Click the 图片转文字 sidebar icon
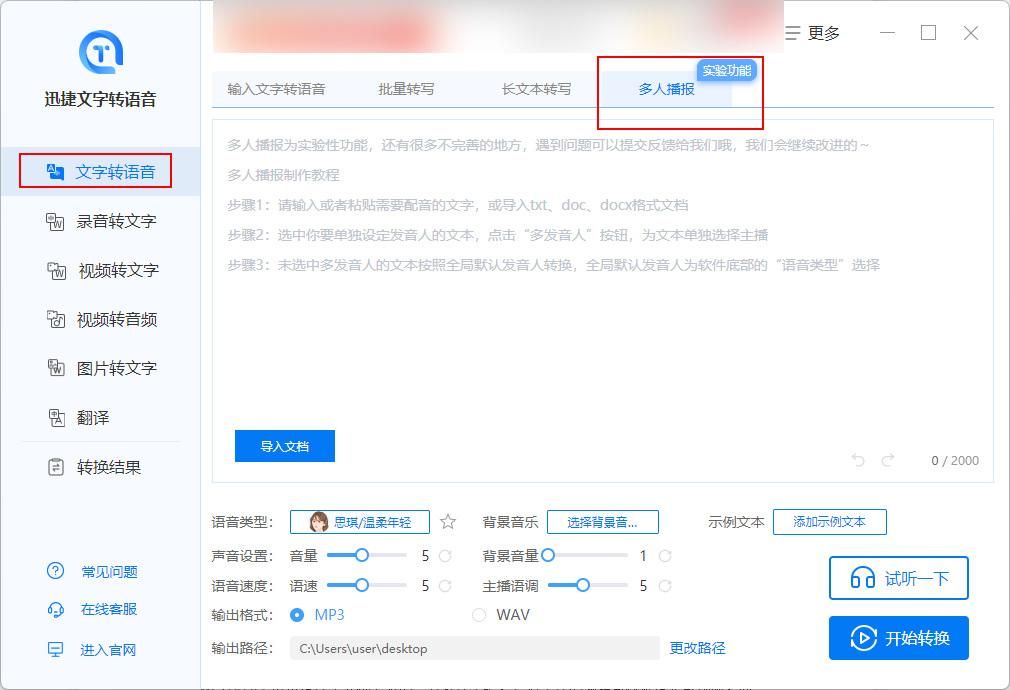The image size is (1010, 690). [x=56, y=369]
